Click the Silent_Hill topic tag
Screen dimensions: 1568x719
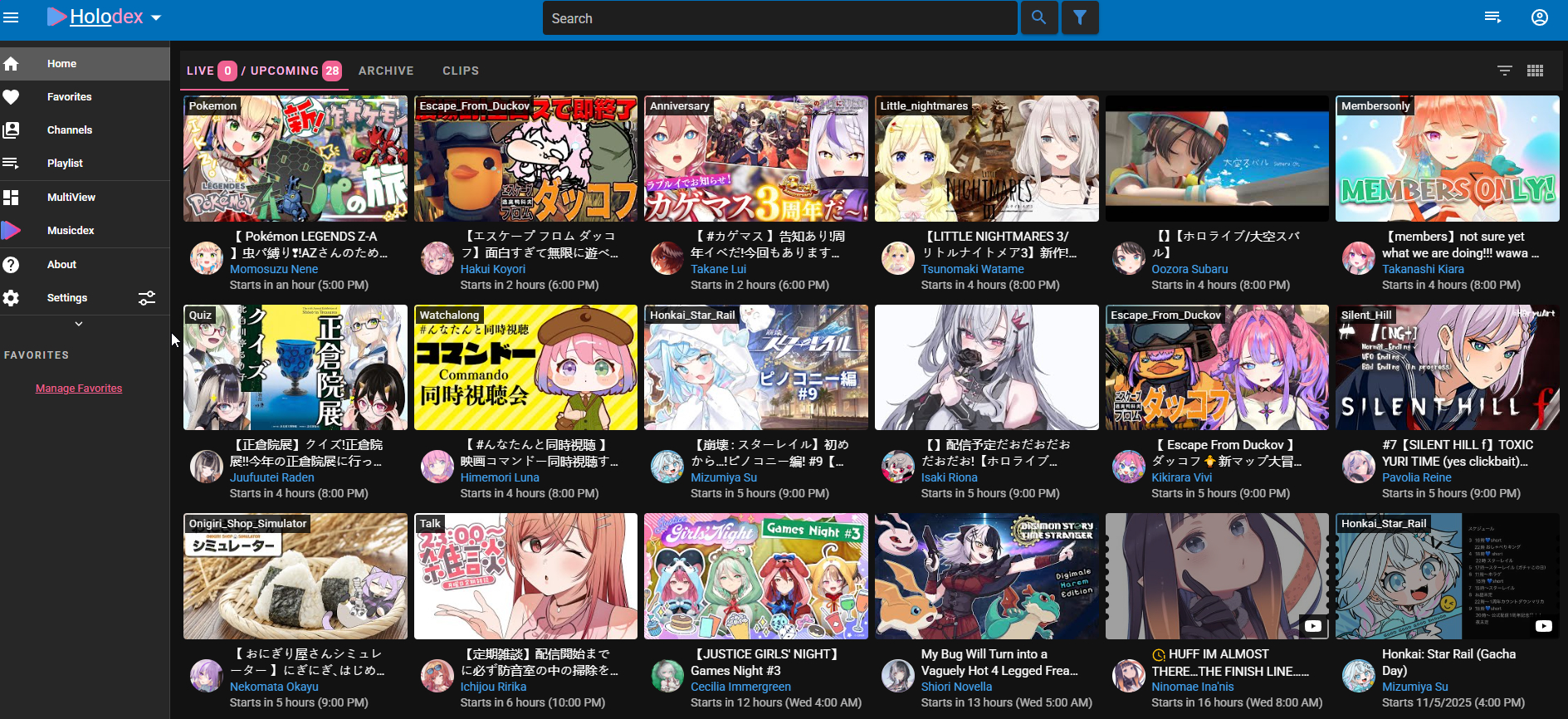point(1366,315)
